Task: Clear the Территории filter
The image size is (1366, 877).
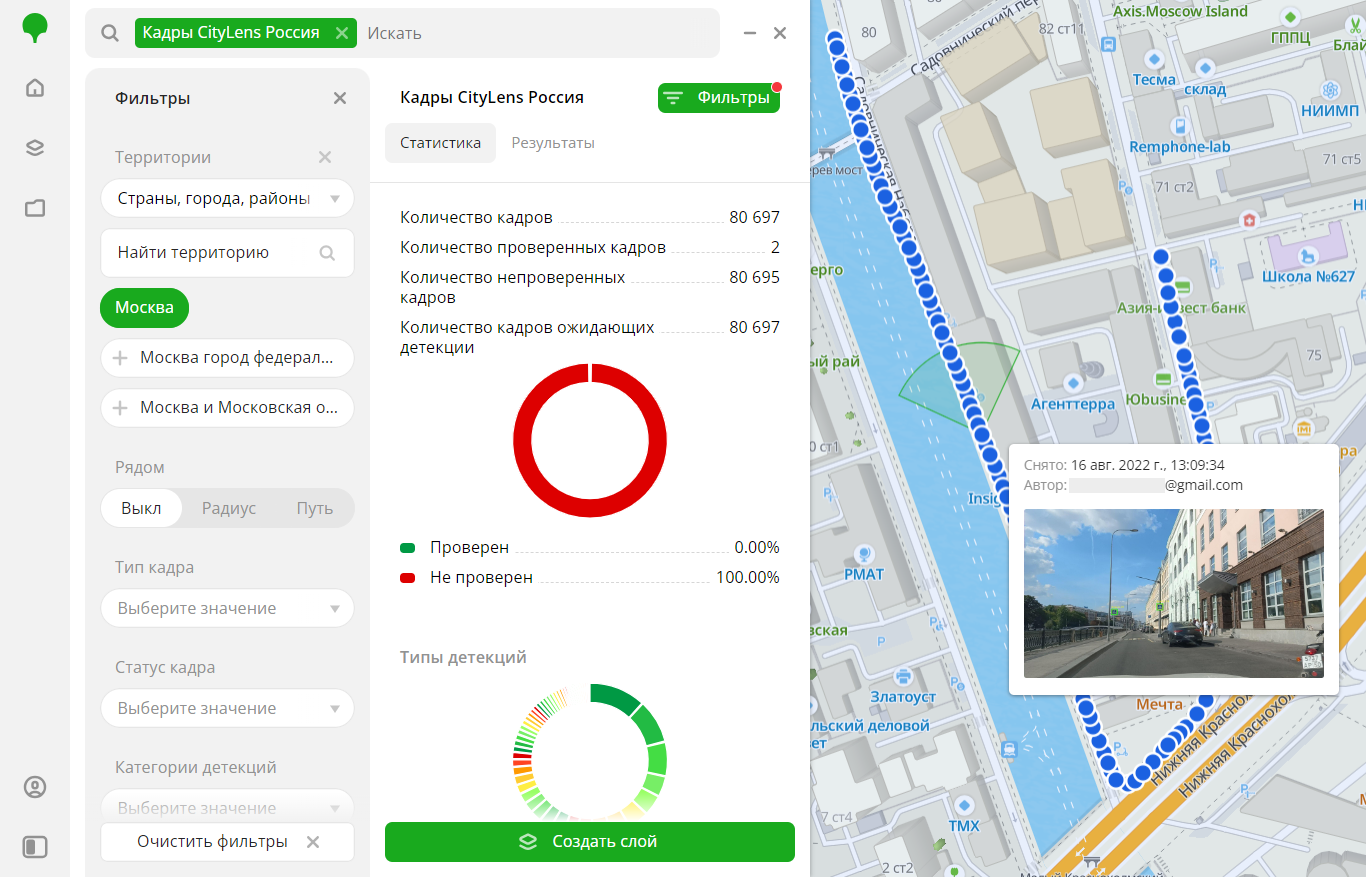Action: click(x=325, y=157)
